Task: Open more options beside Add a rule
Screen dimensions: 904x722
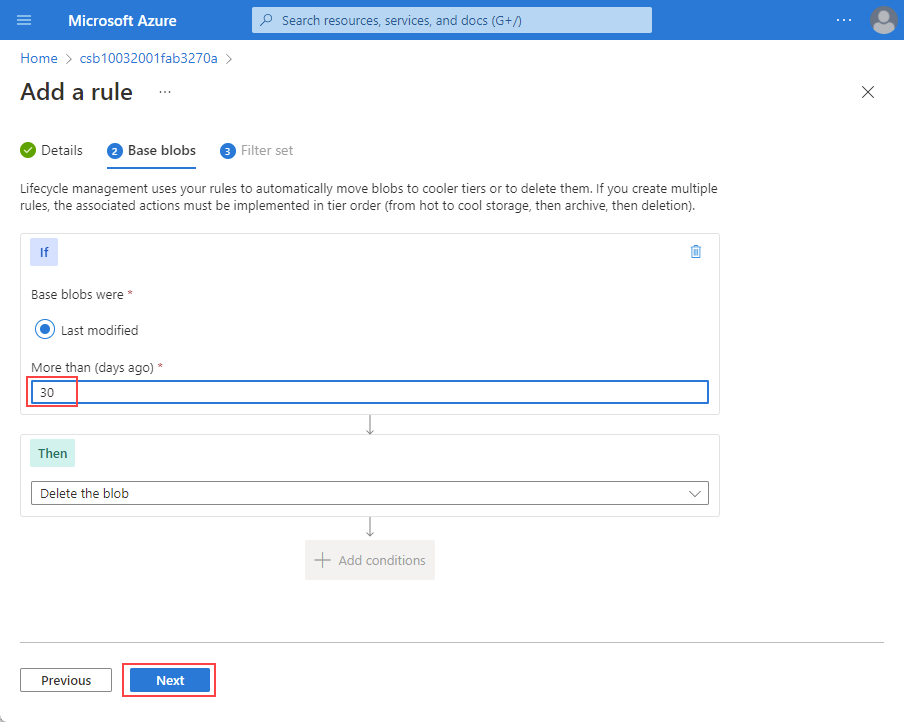Action: (x=165, y=92)
